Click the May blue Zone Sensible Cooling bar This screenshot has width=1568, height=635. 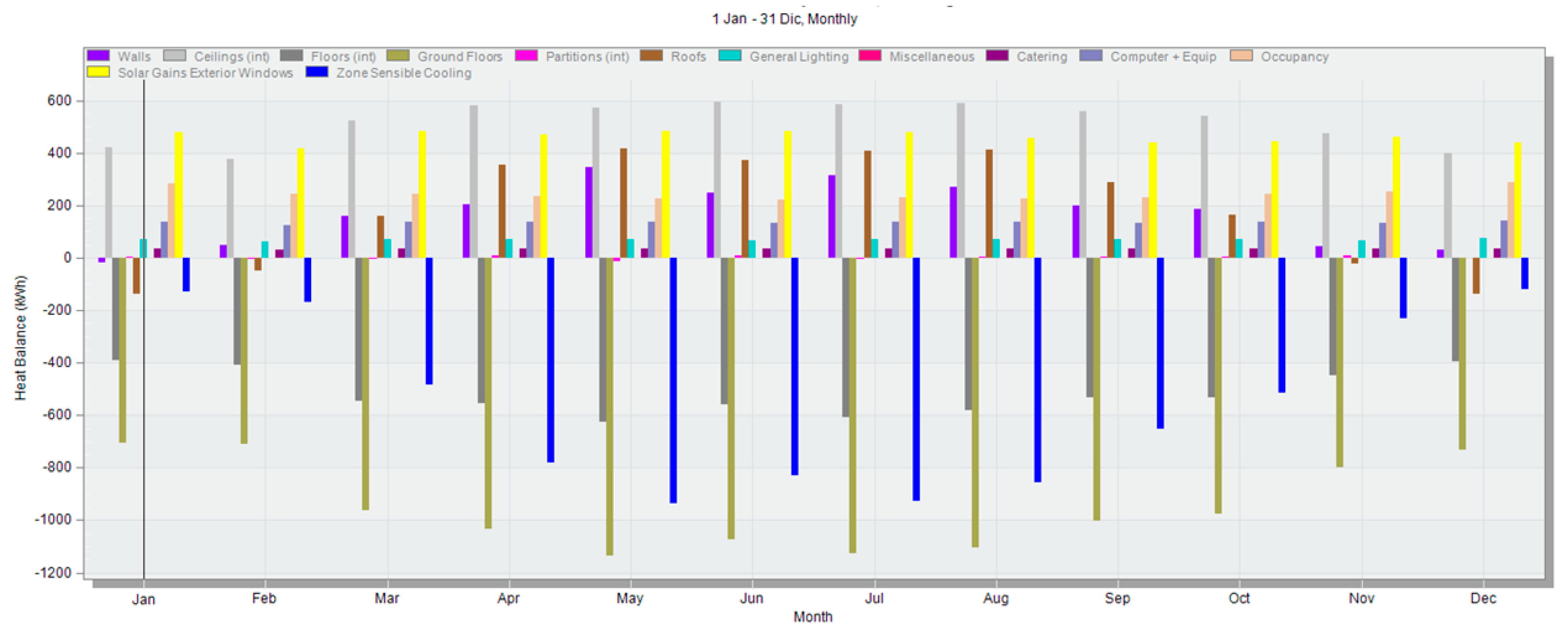point(673,380)
